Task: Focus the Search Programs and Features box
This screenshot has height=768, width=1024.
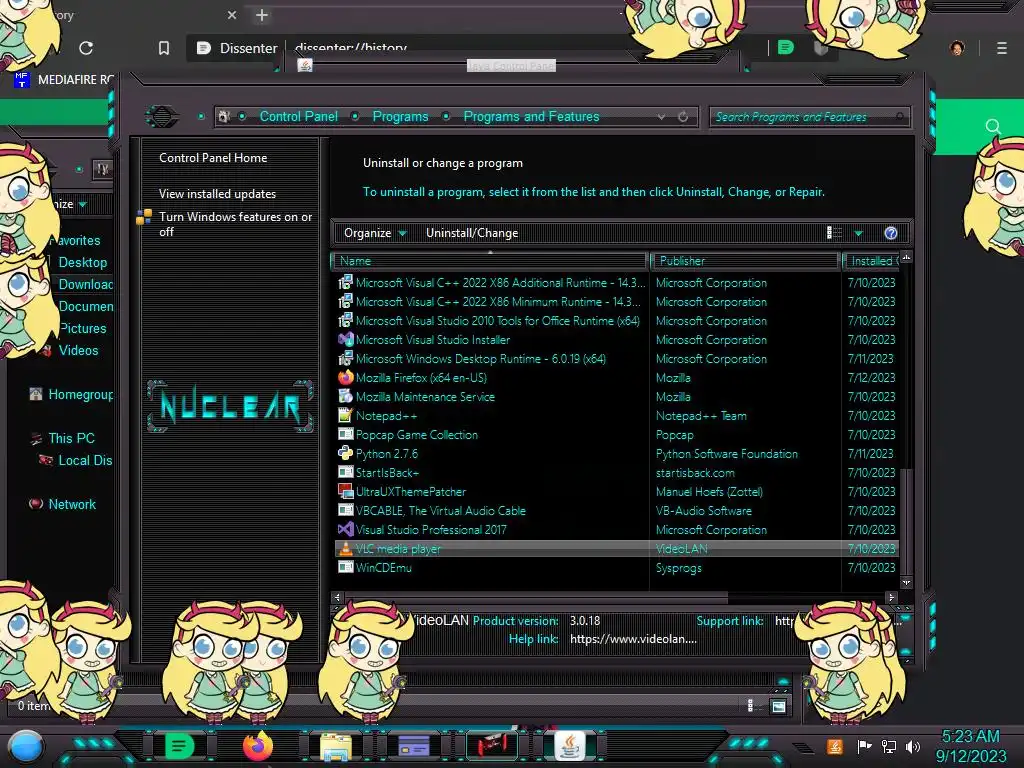Action: coord(809,117)
